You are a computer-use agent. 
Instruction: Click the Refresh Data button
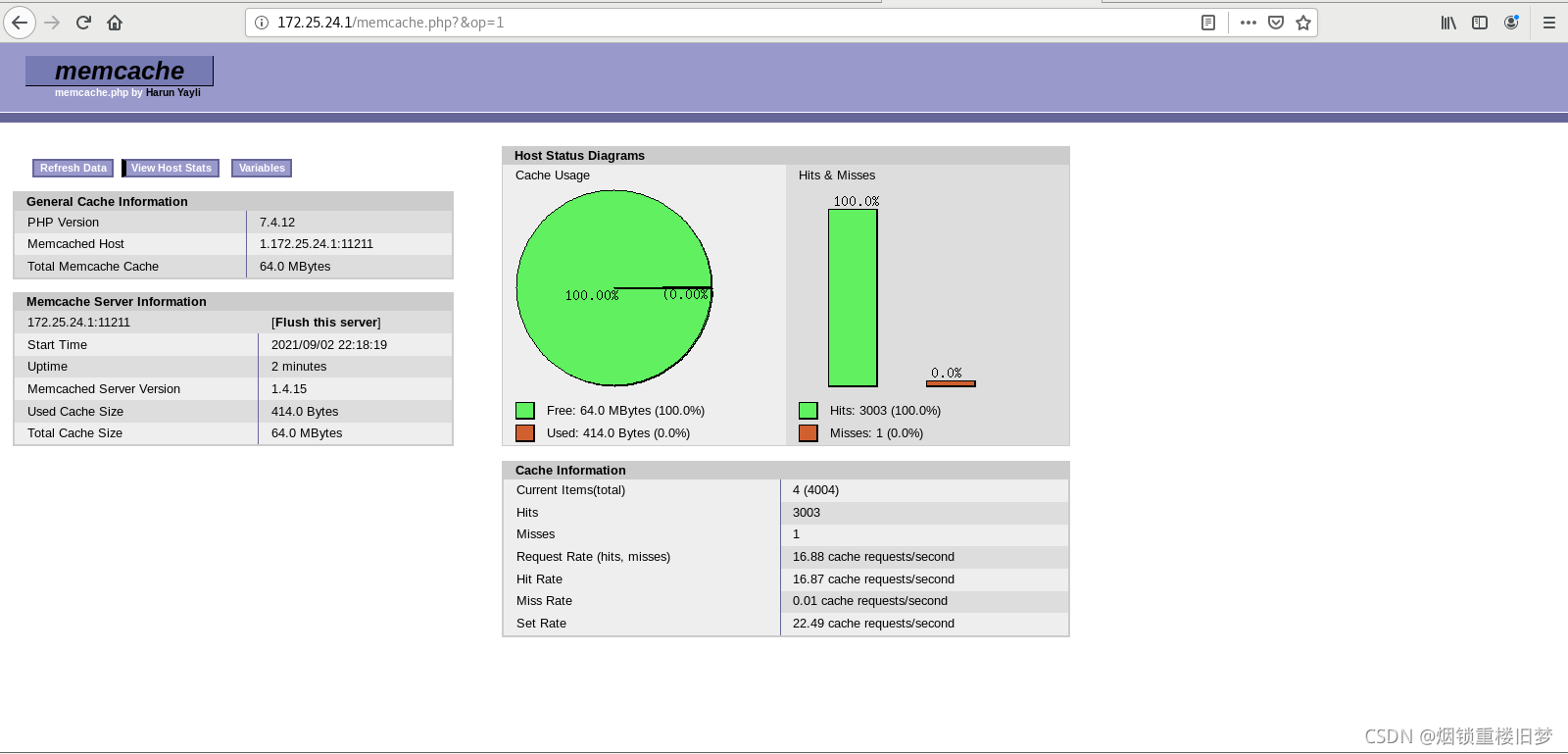click(x=73, y=169)
